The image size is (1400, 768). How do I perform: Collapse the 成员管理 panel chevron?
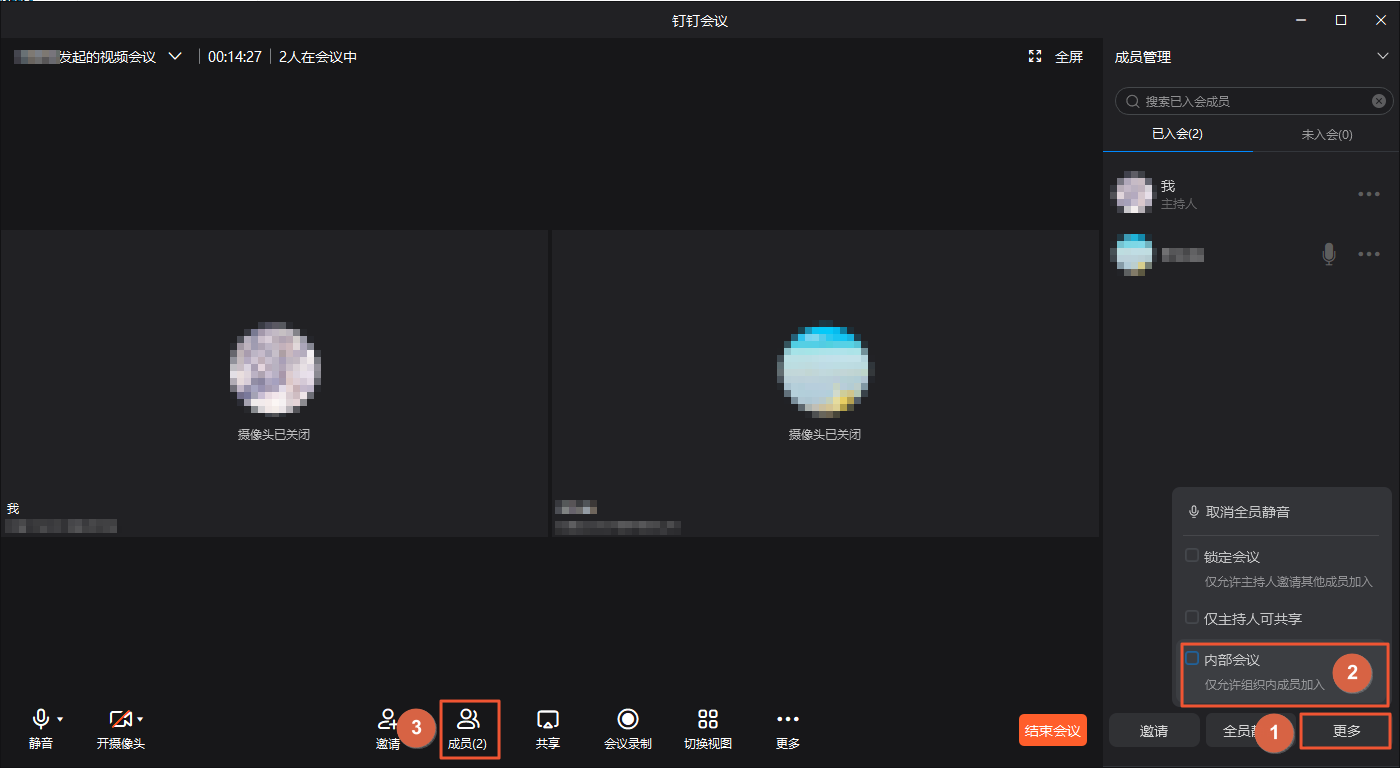point(1383,57)
